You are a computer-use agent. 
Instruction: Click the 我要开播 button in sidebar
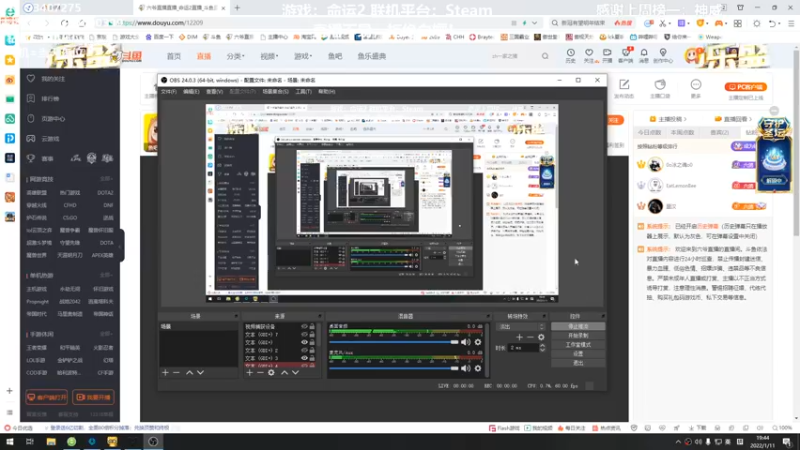93,397
